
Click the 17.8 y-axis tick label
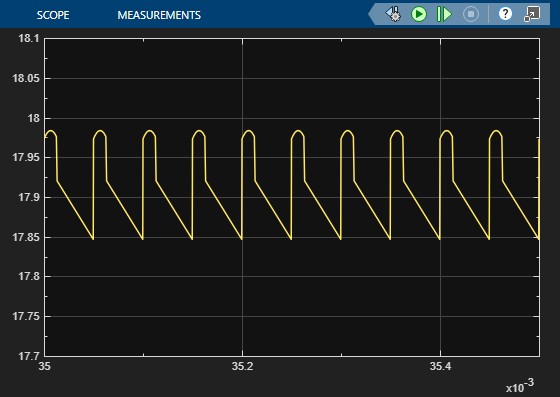click(x=29, y=276)
